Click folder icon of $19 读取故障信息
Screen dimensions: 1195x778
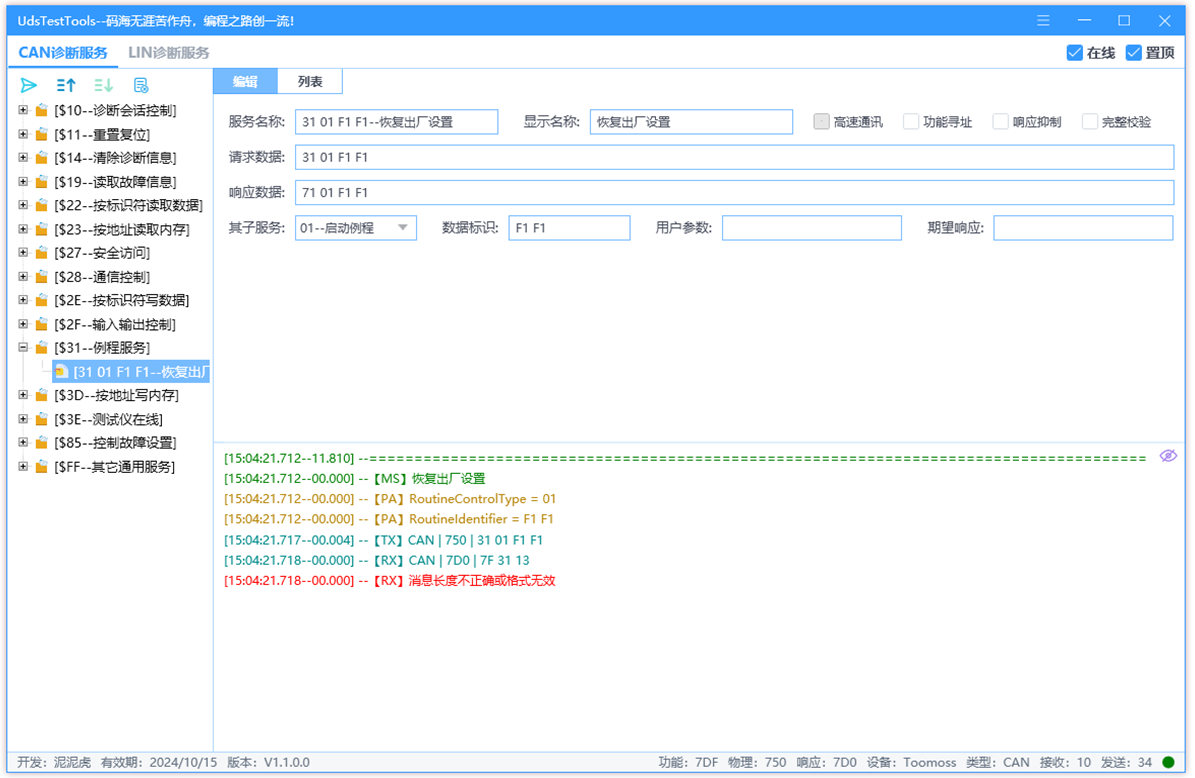[42, 181]
